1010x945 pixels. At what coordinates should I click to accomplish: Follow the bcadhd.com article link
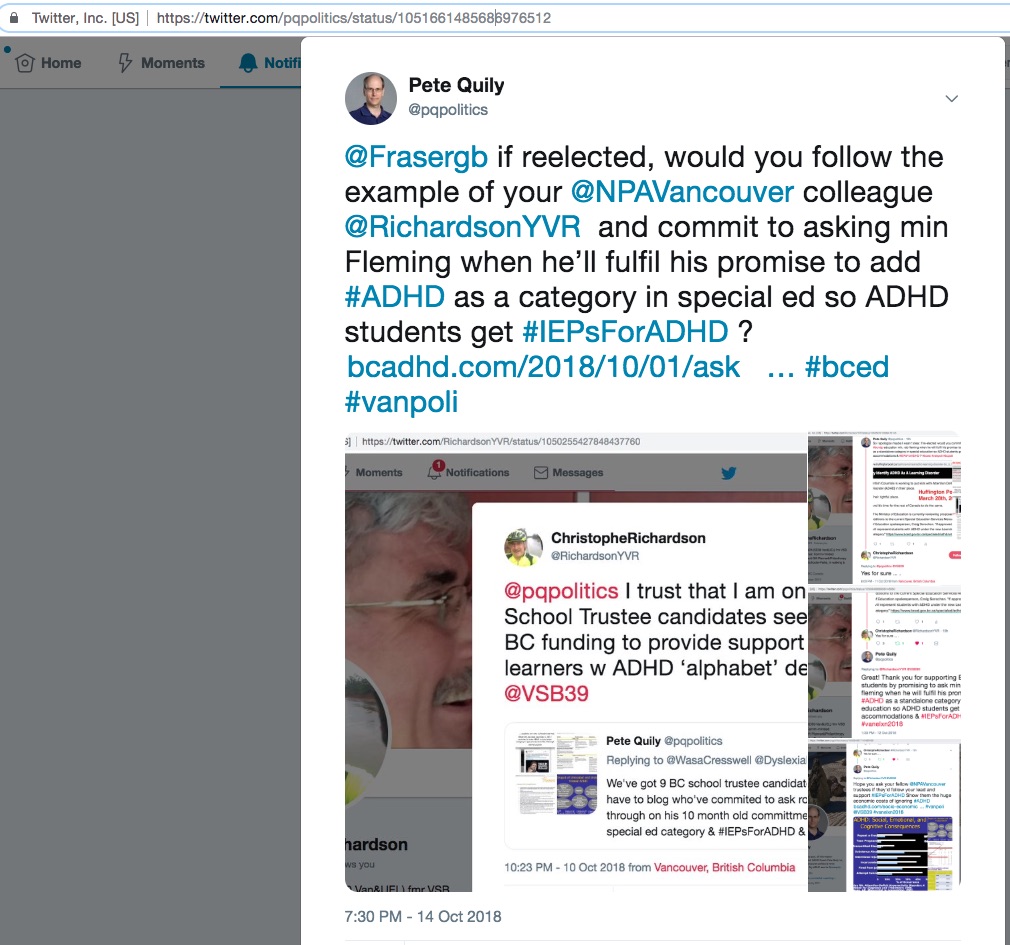click(x=544, y=367)
